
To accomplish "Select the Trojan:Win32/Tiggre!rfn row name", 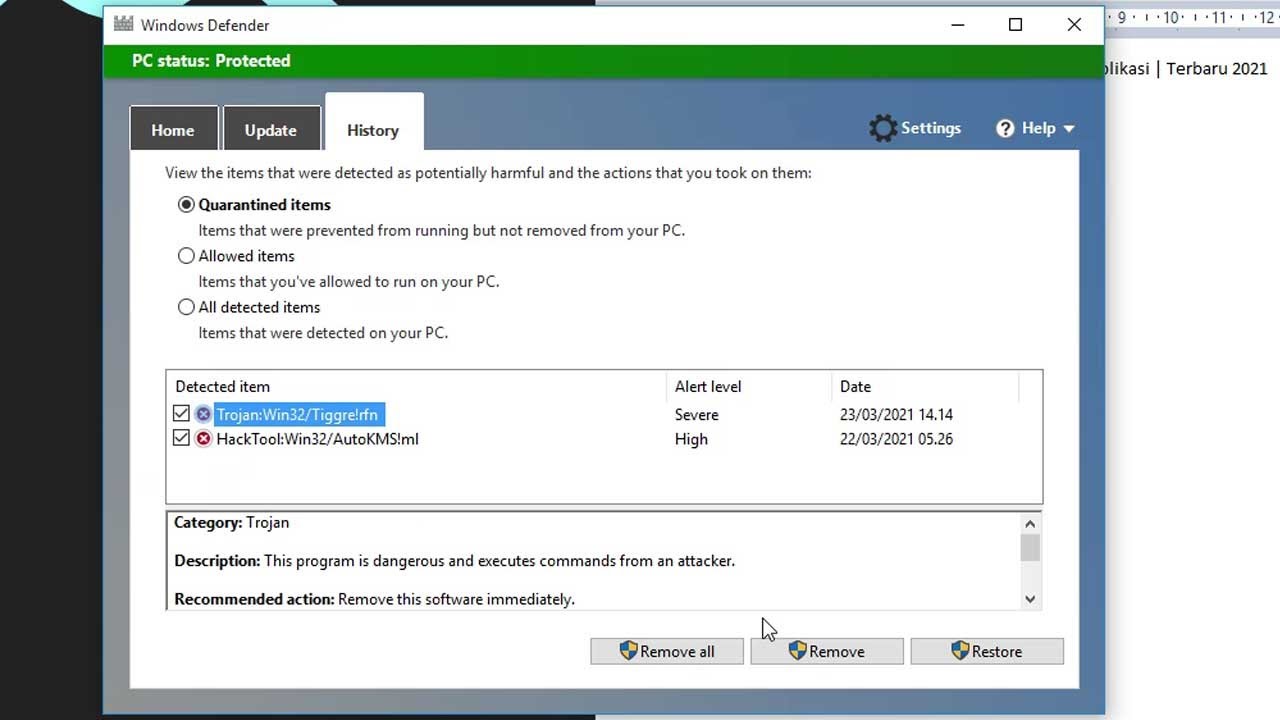I will pyautogui.click(x=297, y=414).
